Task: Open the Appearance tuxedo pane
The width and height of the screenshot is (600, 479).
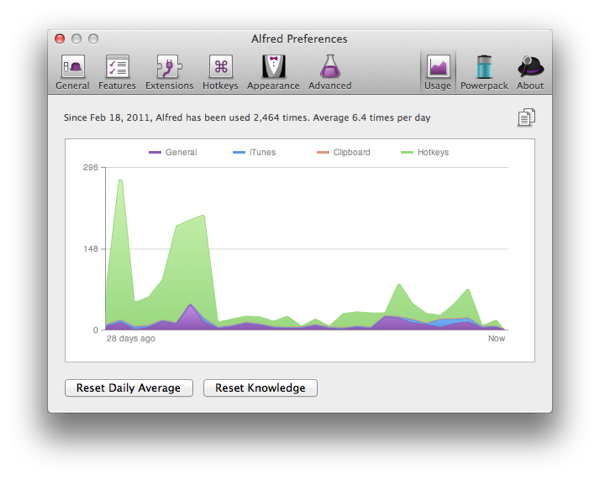Action: point(273,72)
